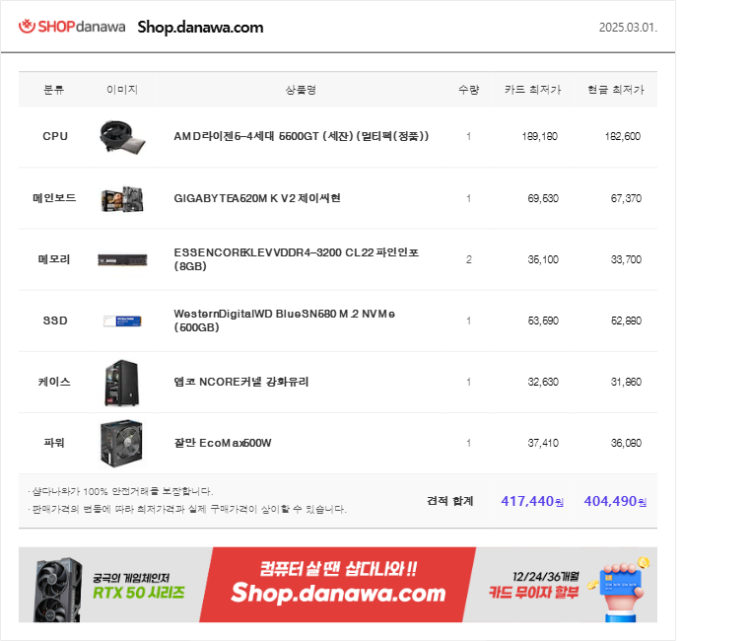Click the 카드 최저가 column header

(532, 89)
